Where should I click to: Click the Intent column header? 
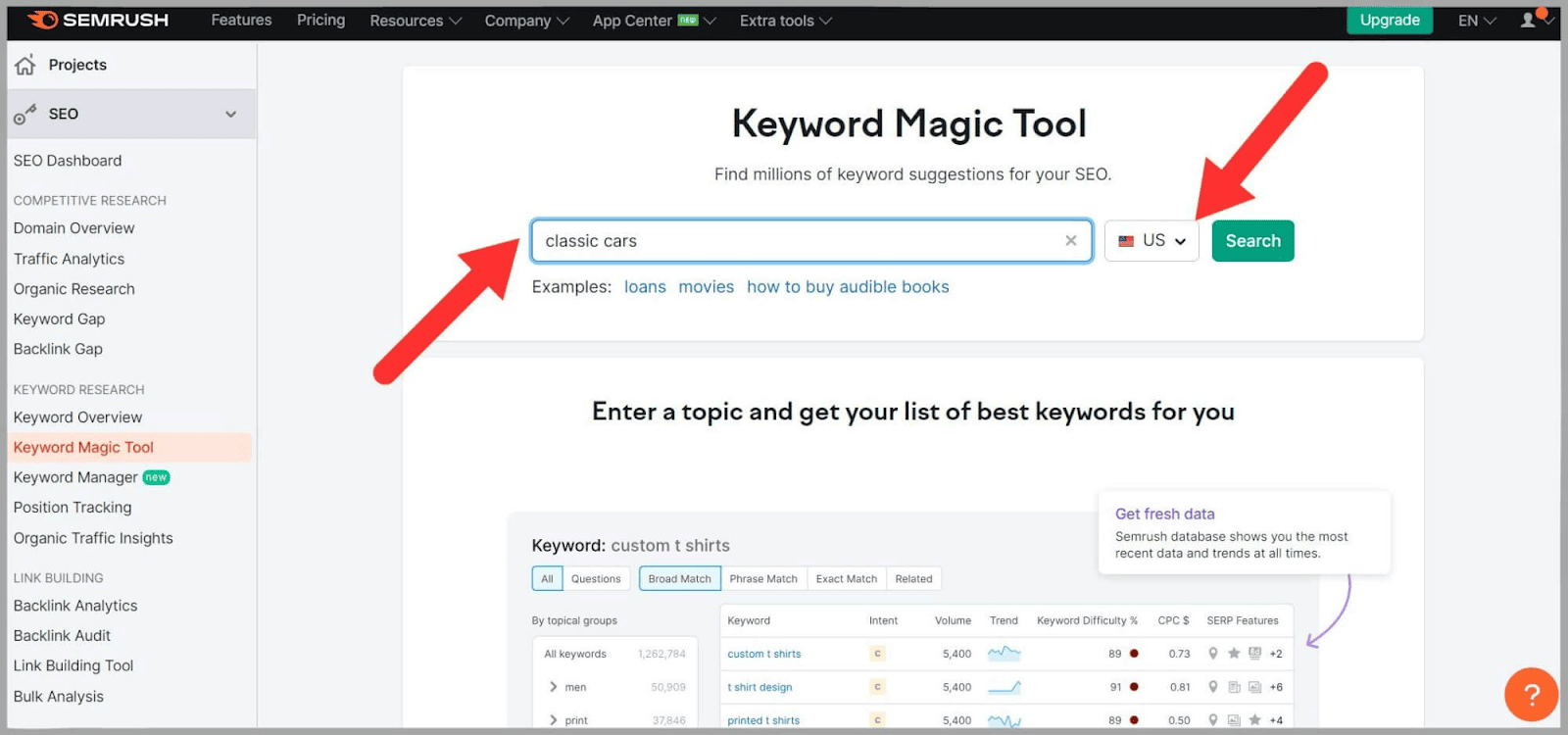(x=883, y=620)
